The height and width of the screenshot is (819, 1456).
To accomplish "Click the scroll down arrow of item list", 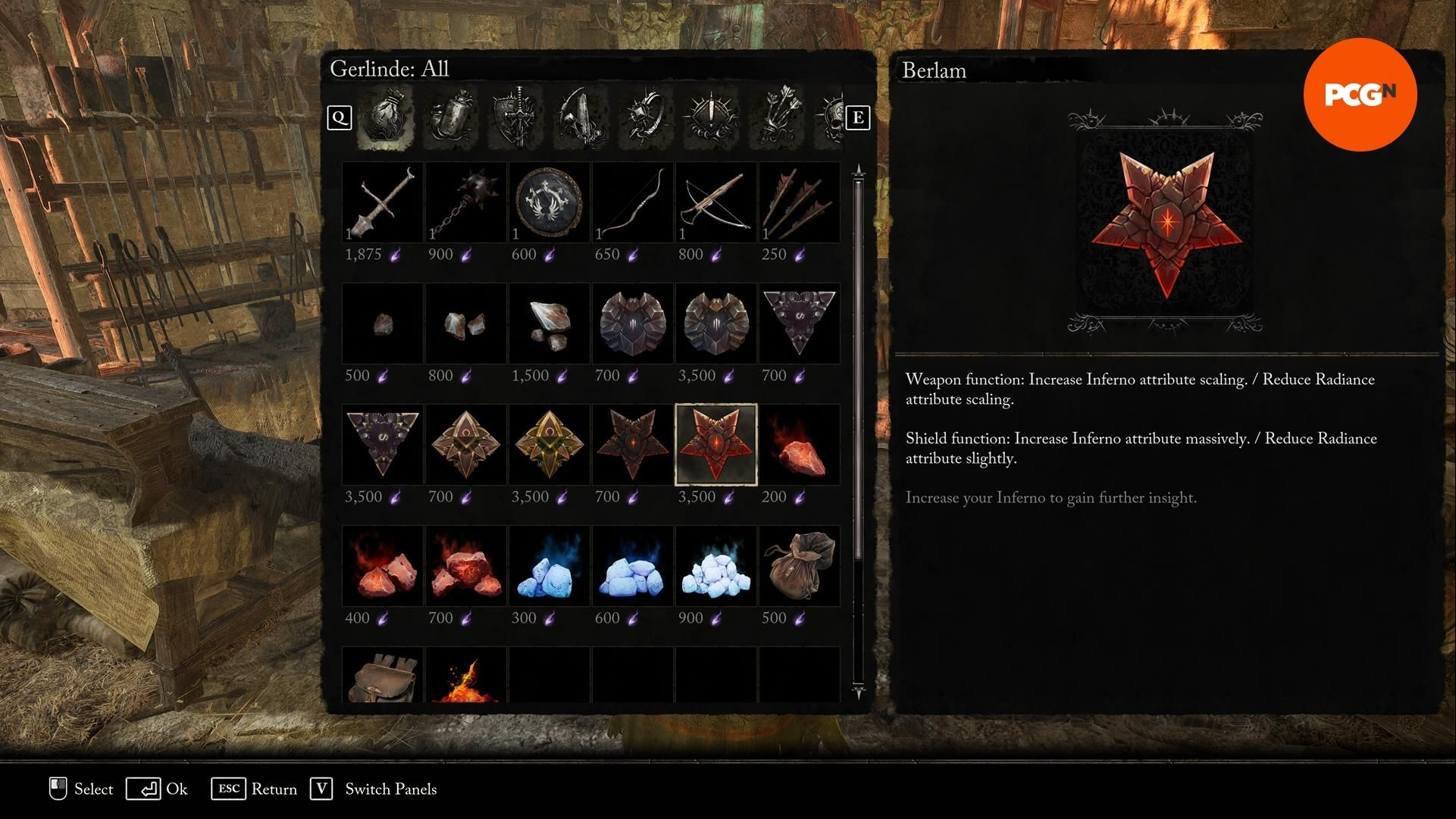I will pyautogui.click(x=858, y=690).
